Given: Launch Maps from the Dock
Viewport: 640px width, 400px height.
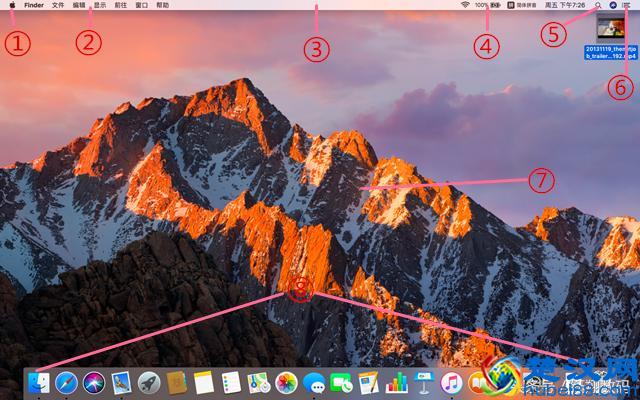Looking at the screenshot, I should click(x=259, y=383).
